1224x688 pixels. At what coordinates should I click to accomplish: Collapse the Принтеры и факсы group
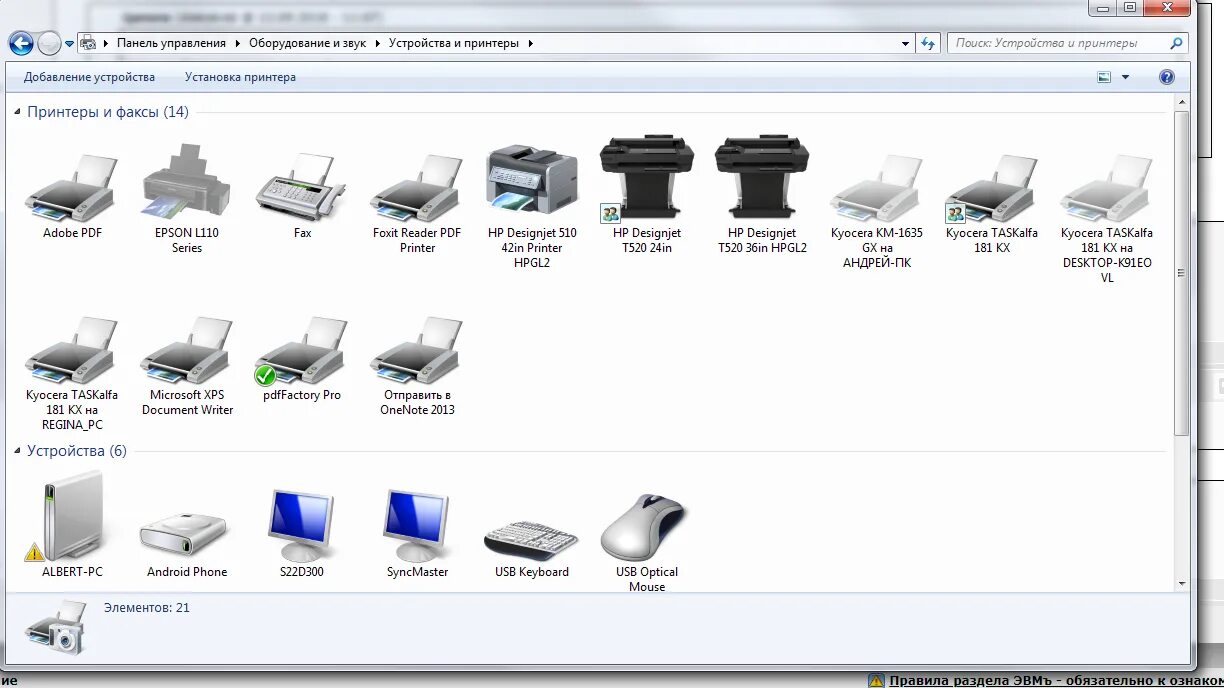17,112
